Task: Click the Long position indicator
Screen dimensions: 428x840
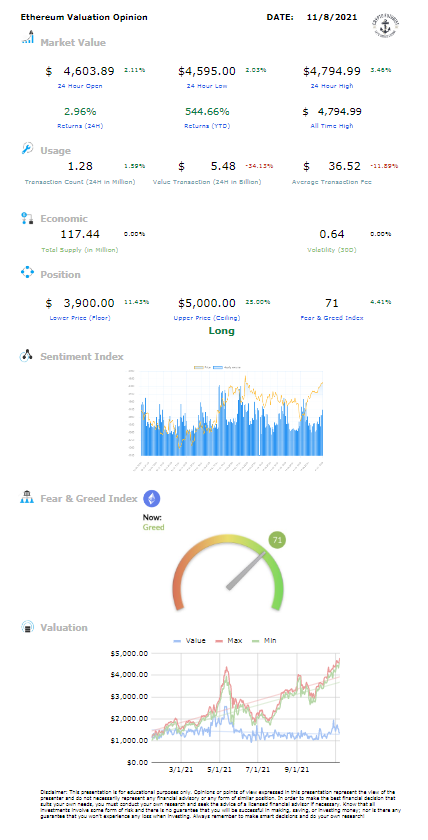Action: click(x=221, y=331)
